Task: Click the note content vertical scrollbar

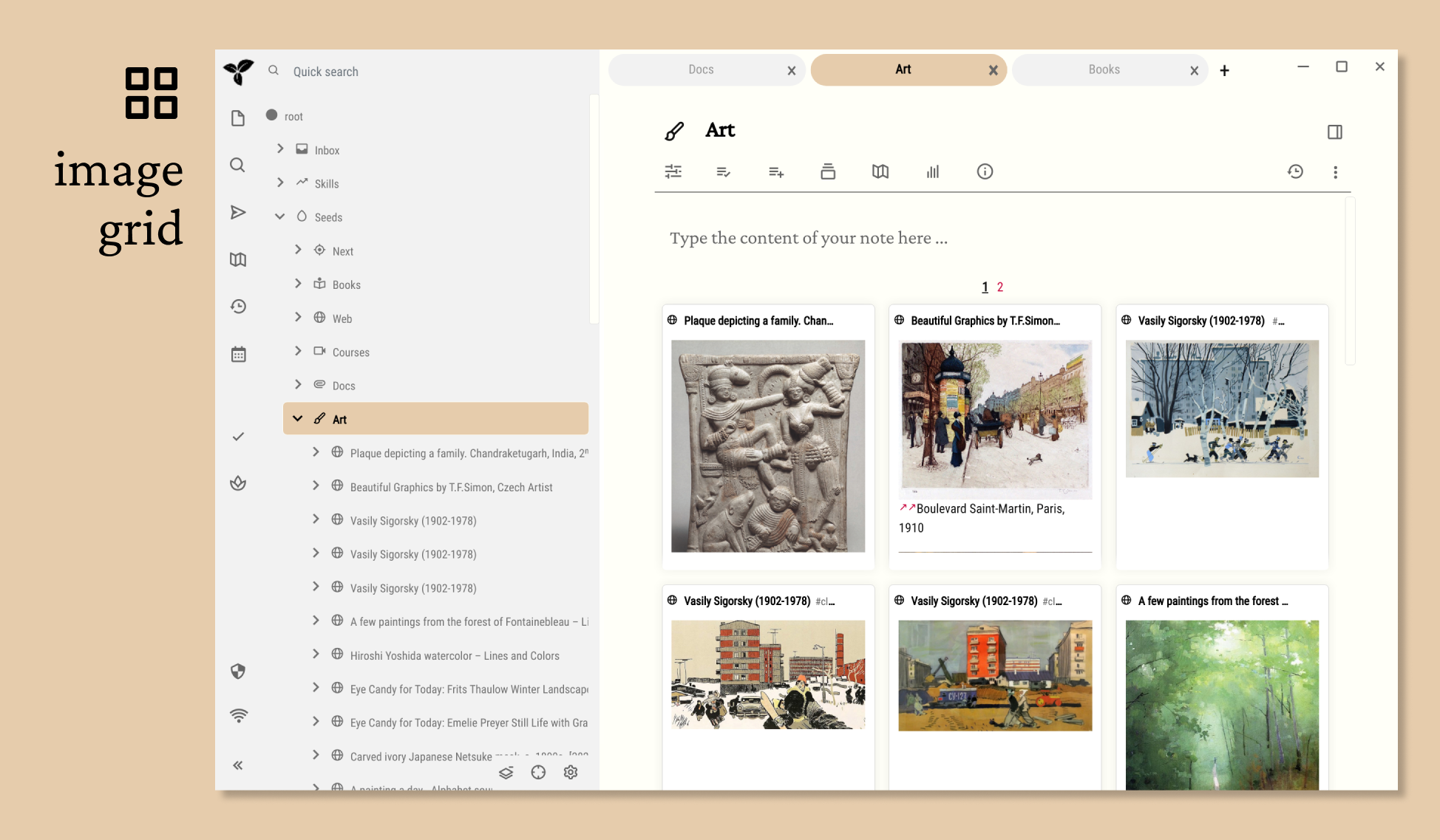Action: click(1350, 281)
